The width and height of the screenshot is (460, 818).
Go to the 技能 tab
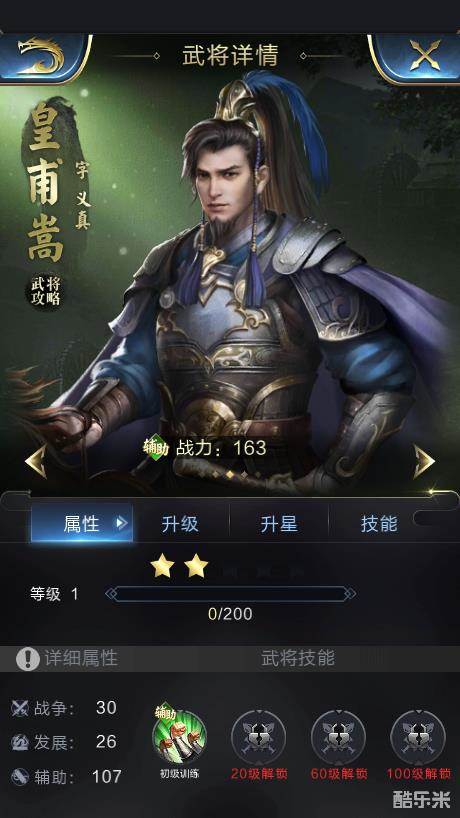coord(379,524)
